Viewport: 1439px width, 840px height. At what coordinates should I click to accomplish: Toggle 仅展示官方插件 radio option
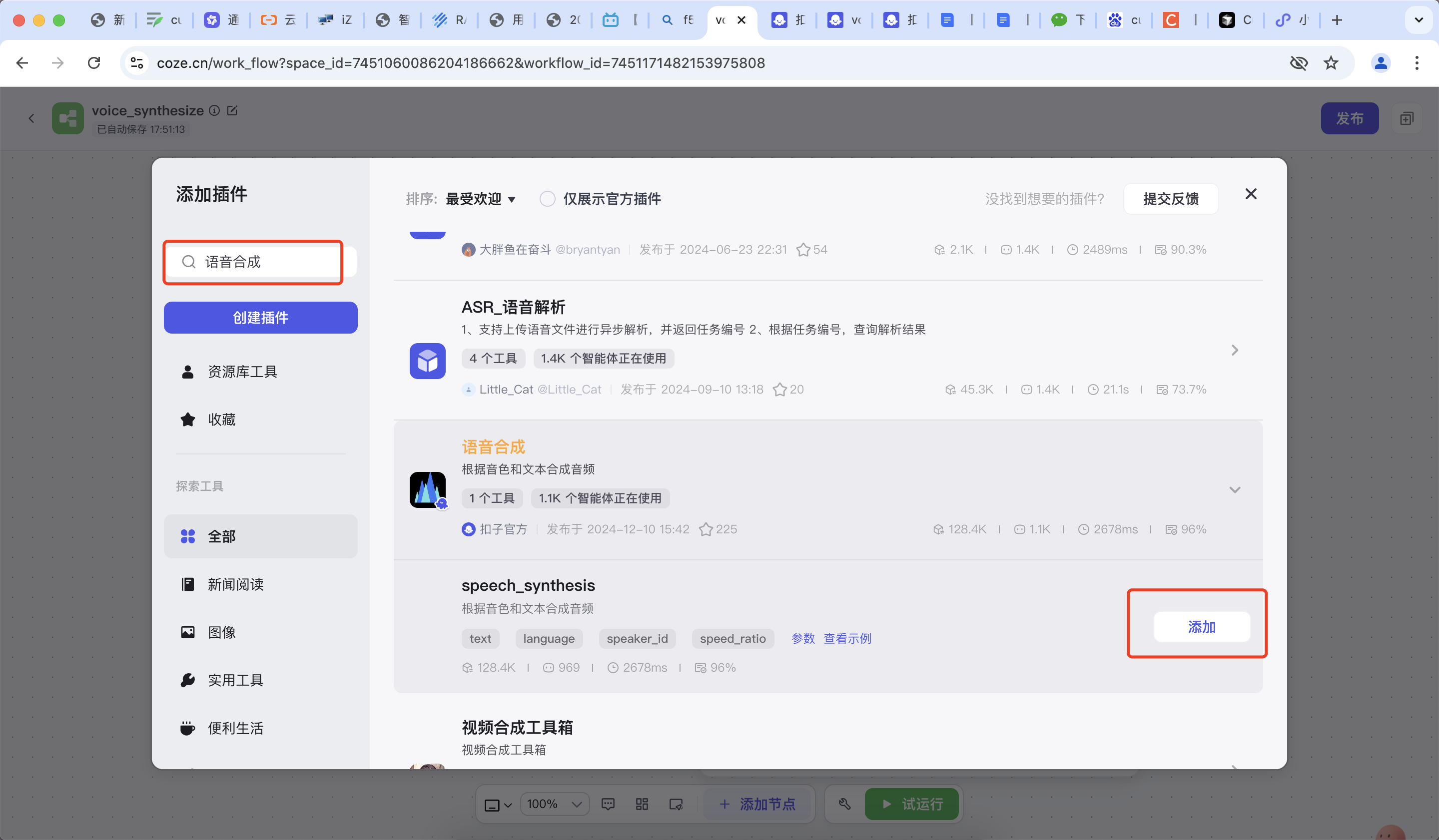(547, 199)
